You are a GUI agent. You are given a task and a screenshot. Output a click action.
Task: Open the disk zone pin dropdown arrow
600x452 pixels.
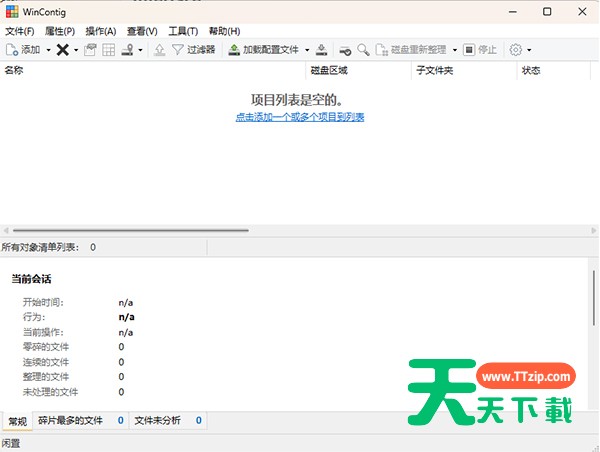(140, 50)
